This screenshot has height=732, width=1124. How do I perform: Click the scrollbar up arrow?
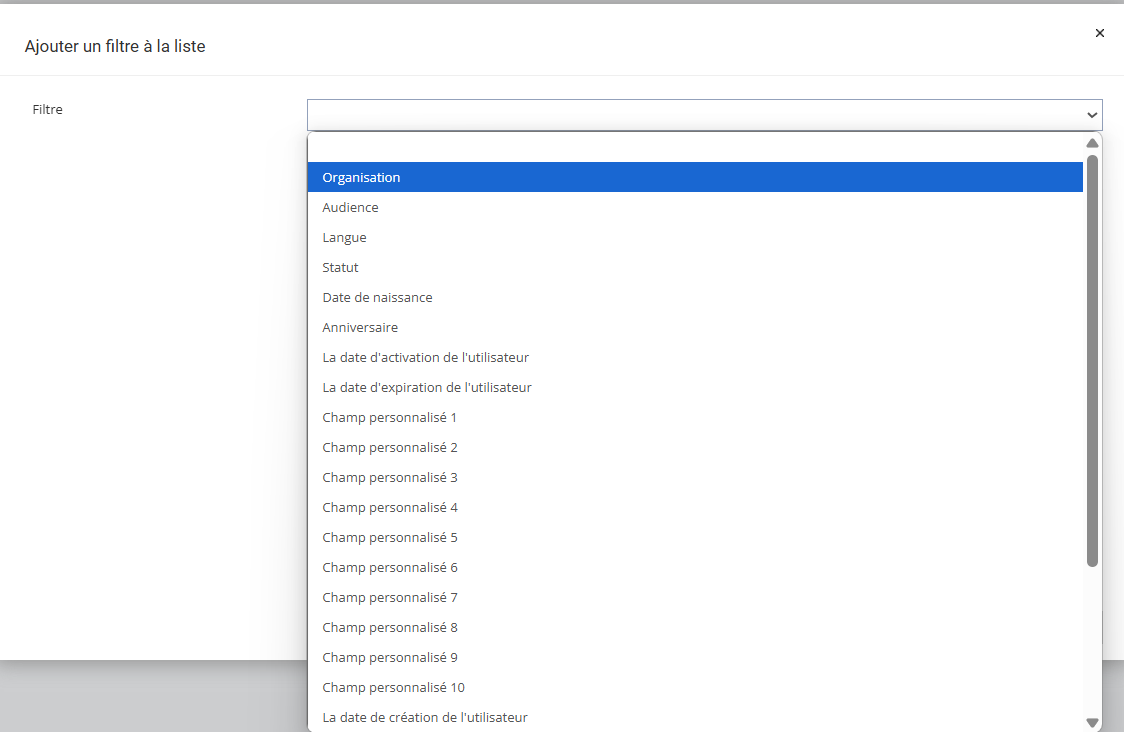[1092, 143]
